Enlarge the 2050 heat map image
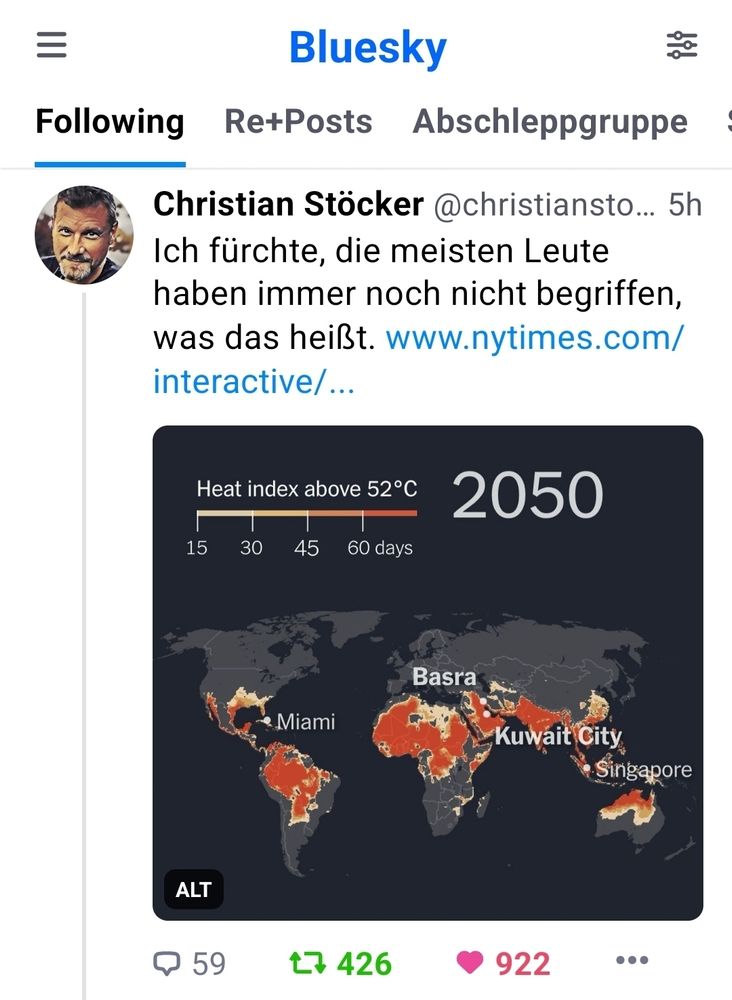Screen dimensions: 732x1000 (428, 673)
